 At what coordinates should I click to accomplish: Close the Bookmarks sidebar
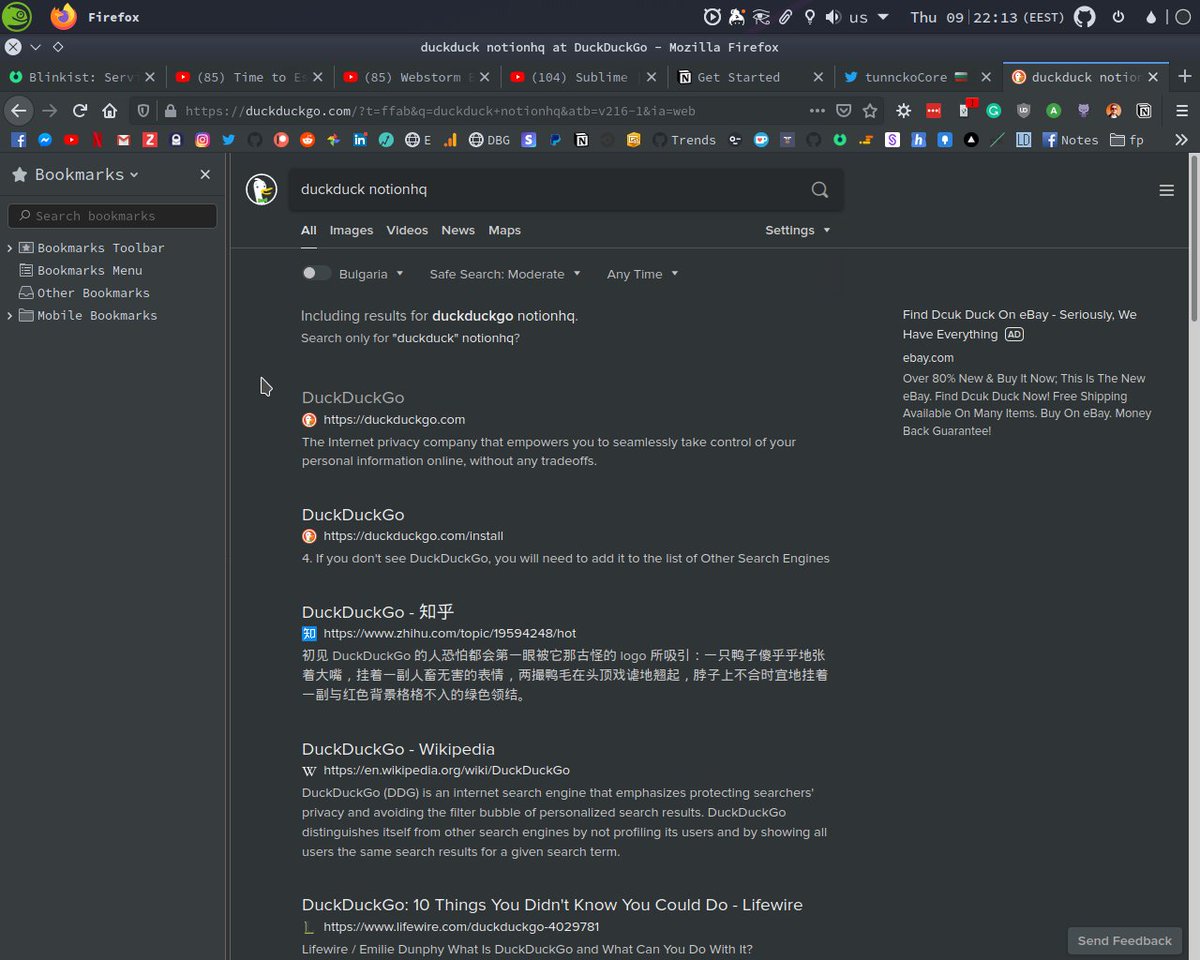205,174
